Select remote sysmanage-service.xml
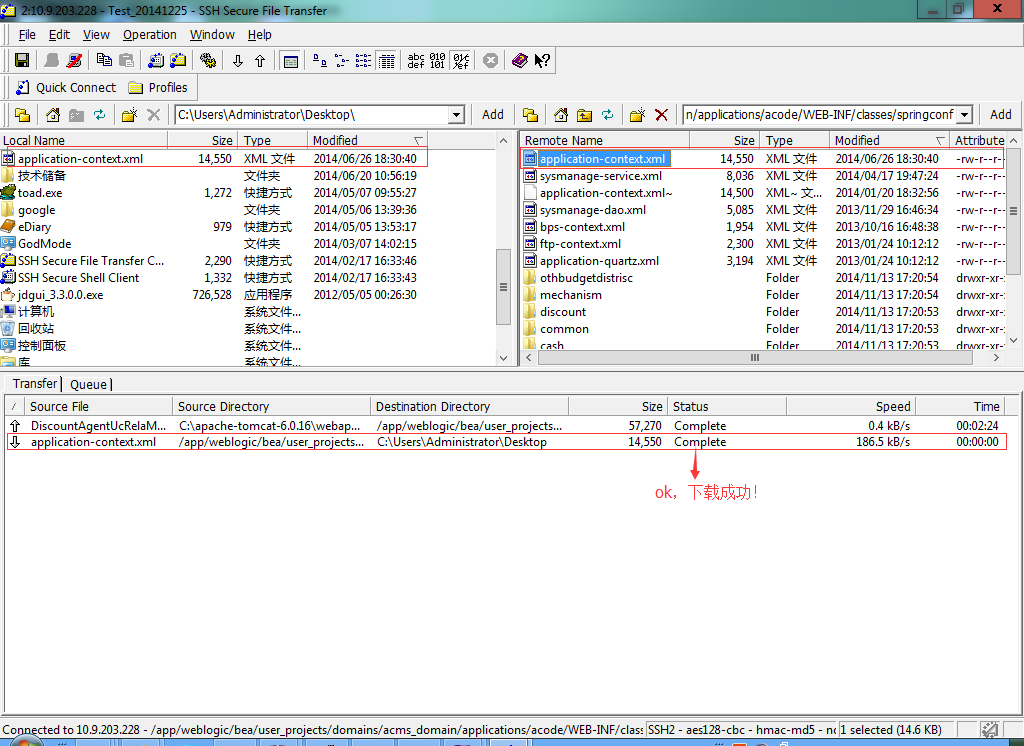This screenshot has width=1024, height=746. coord(600,176)
